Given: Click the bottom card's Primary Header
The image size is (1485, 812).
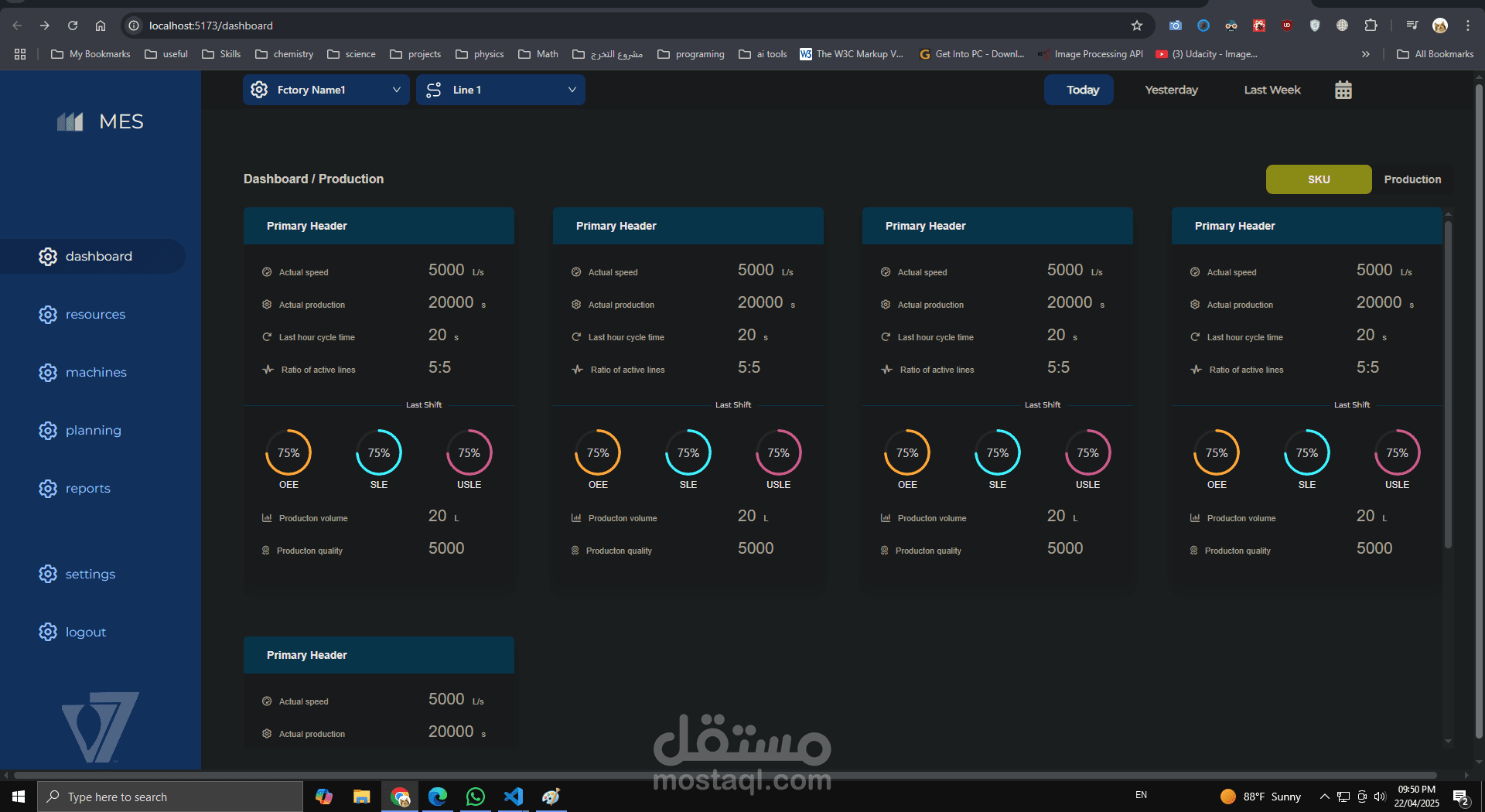Looking at the screenshot, I should click(379, 655).
